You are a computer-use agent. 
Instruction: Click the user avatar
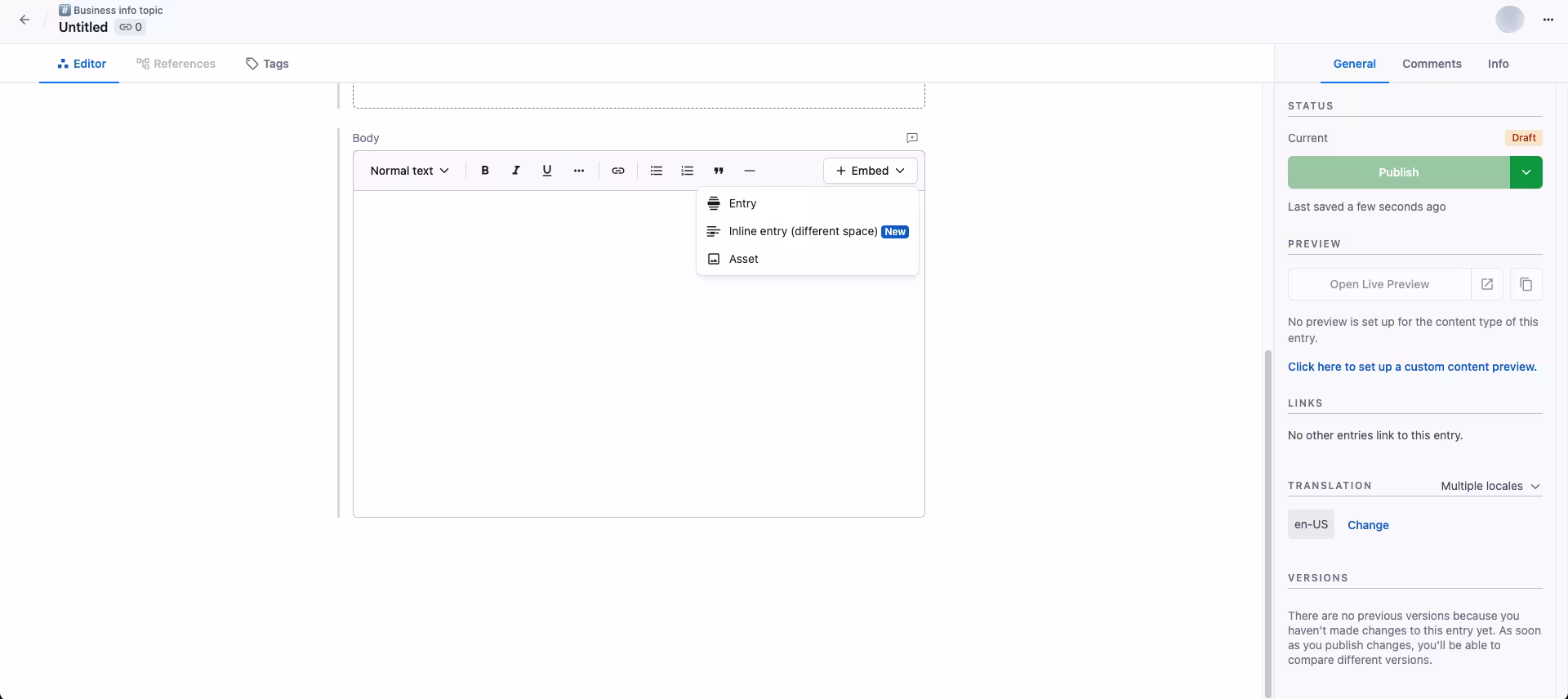(1510, 20)
